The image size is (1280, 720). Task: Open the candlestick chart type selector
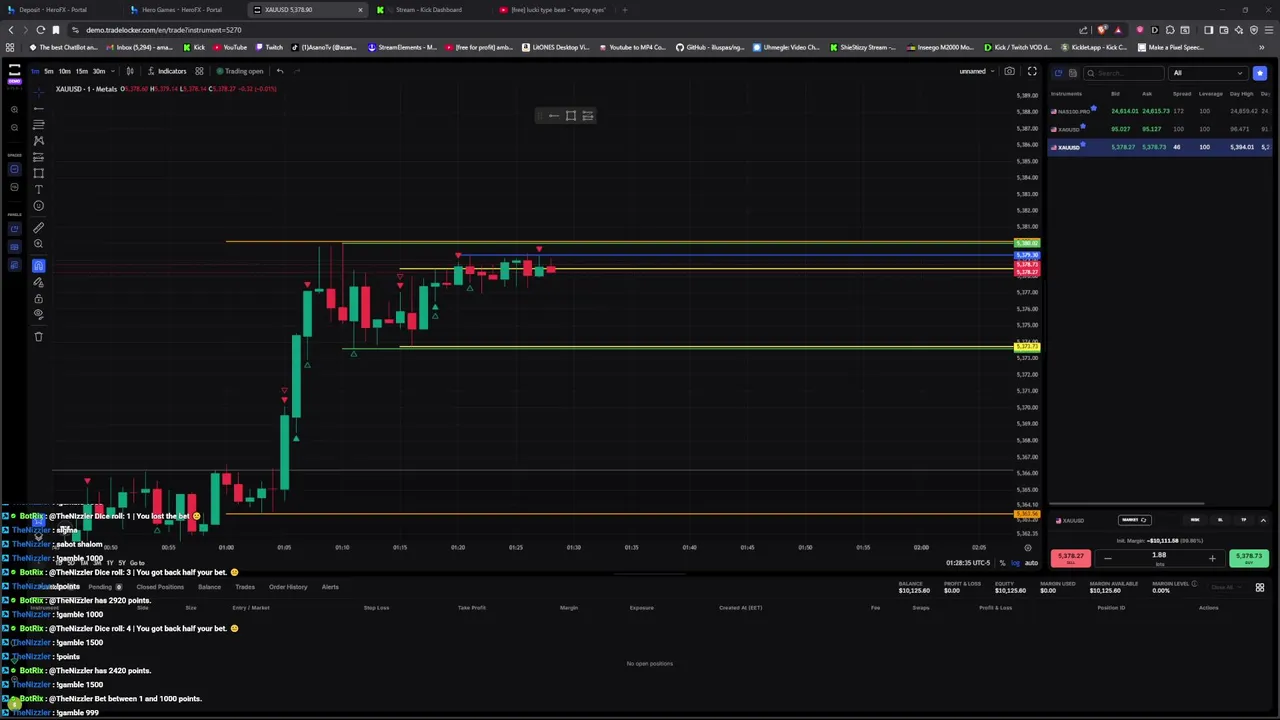coord(129,71)
